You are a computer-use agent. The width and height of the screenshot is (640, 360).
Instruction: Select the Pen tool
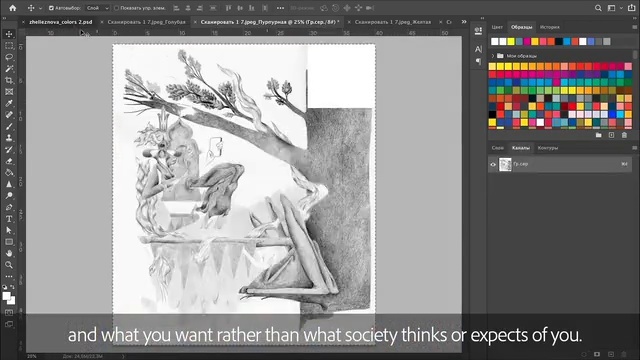click(9, 207)
